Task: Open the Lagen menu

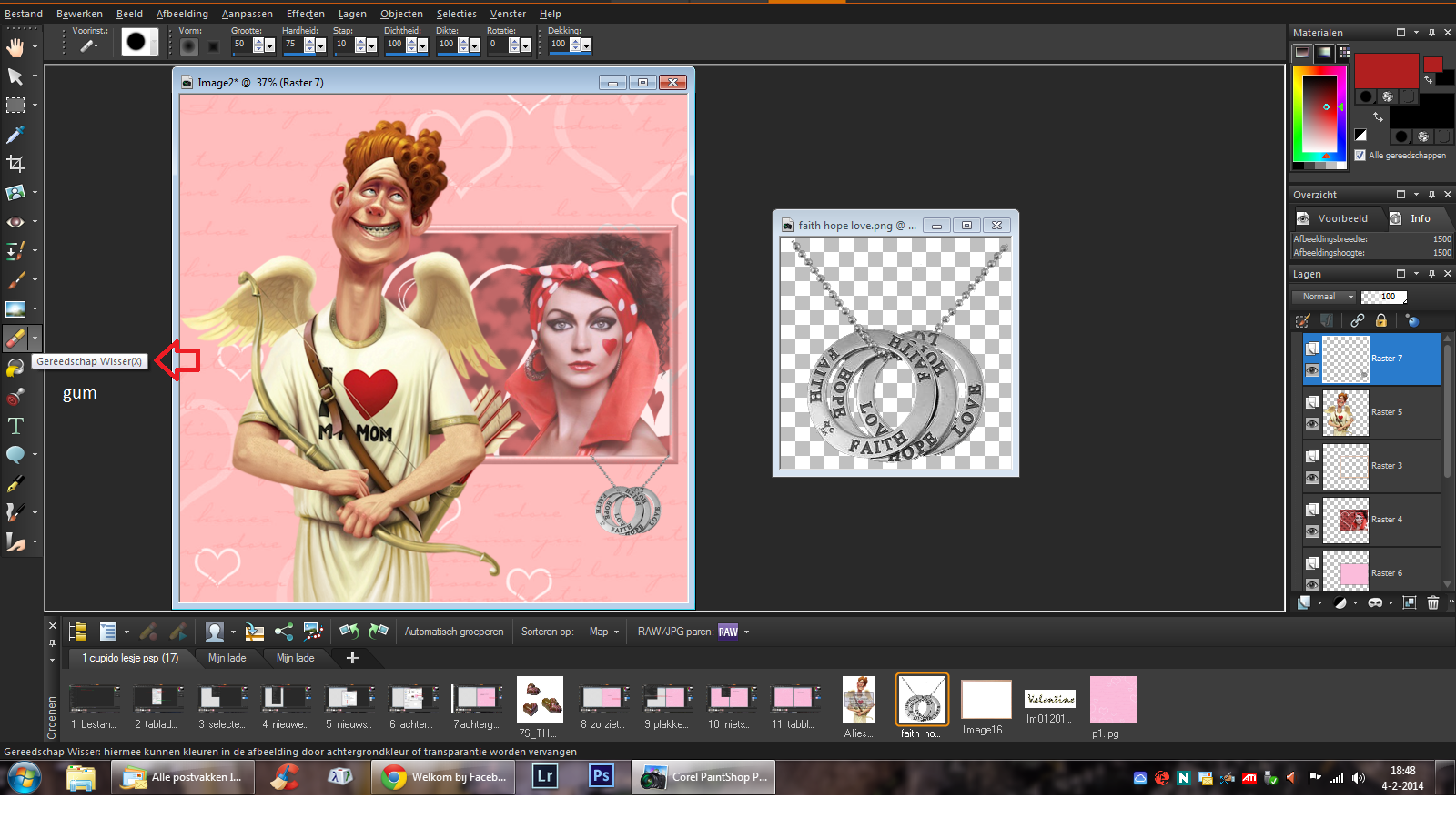Action: point(352,14)
